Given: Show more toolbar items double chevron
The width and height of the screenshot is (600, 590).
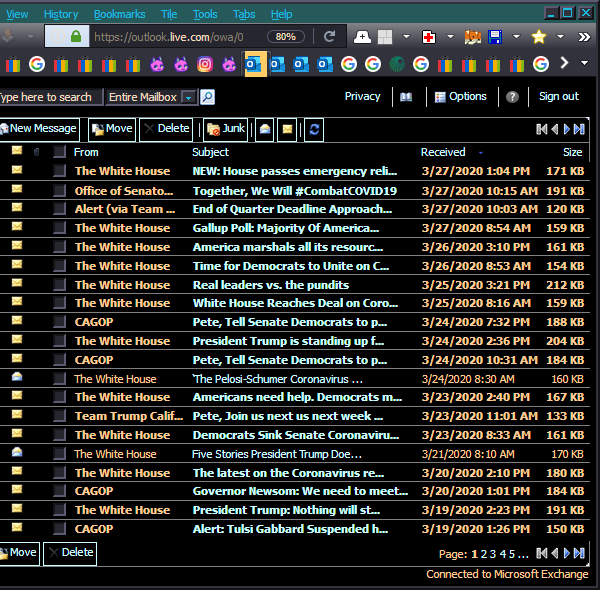Looking at the screenshot, I should click(584, 37).
